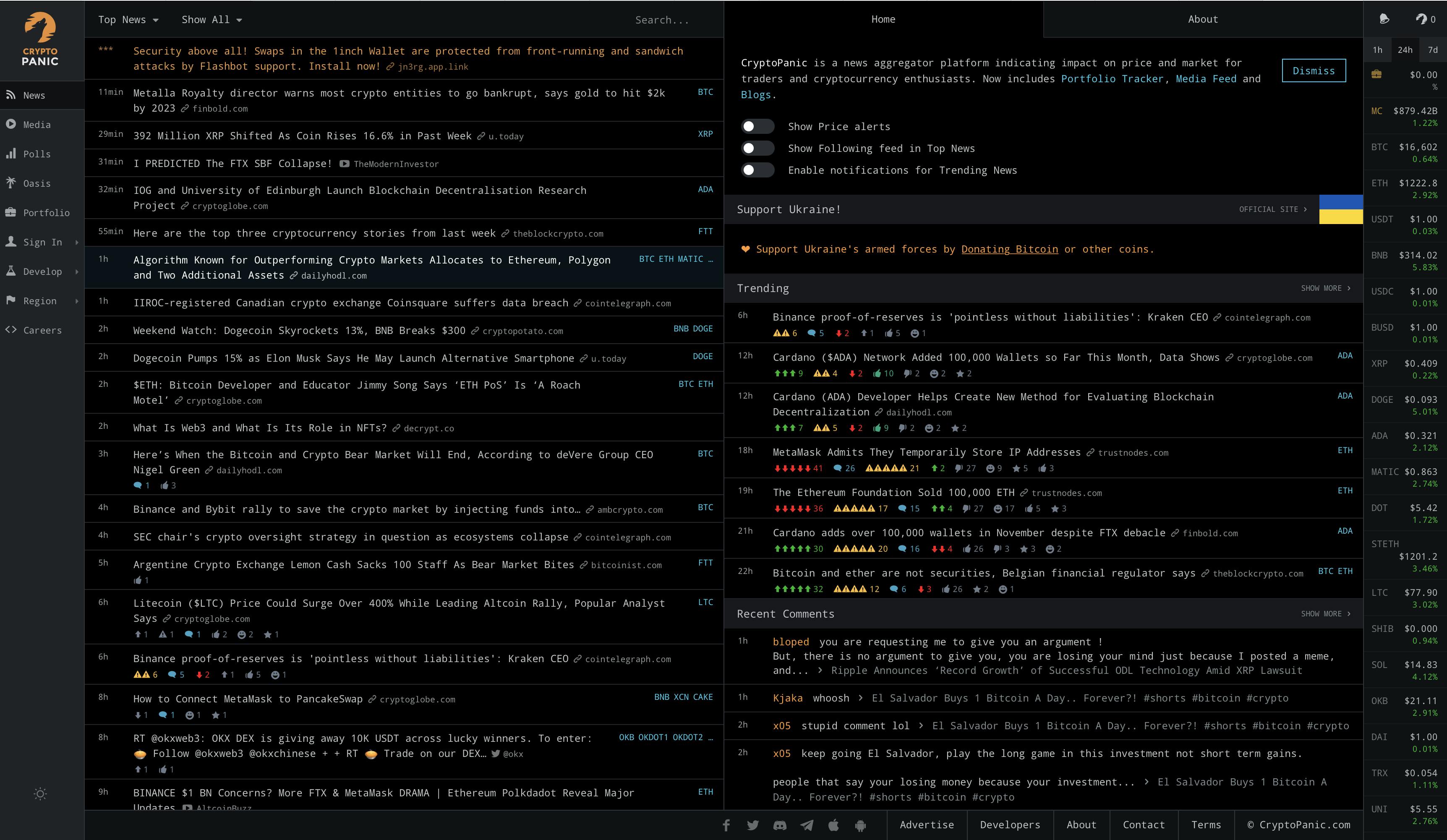This screenshot has width=1447, height=840.
Task: Open Careers in the sidebar
Action: [42, 330]
